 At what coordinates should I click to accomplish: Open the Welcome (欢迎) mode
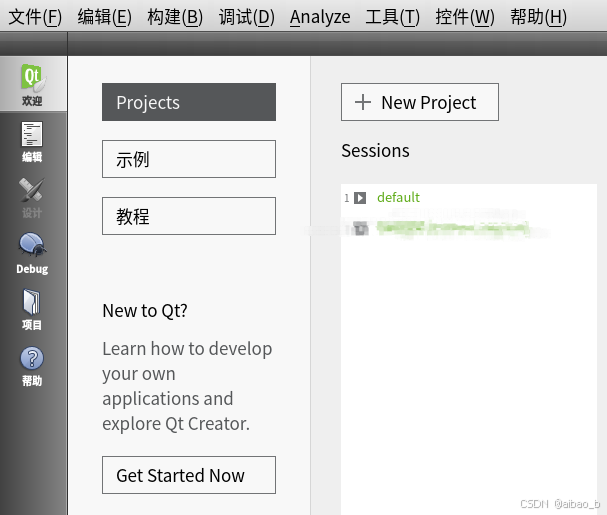pyautogui.click(x=33, y=84)
